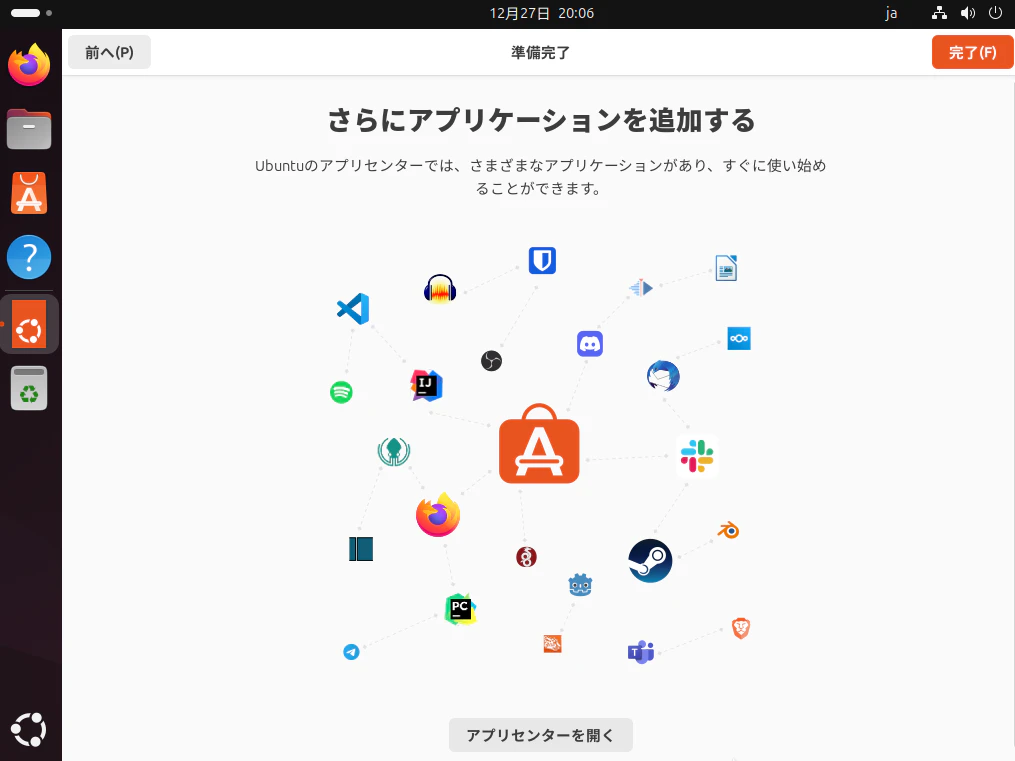
Task: Click the Firefox icon in the graphic
Action: point(438,515)
